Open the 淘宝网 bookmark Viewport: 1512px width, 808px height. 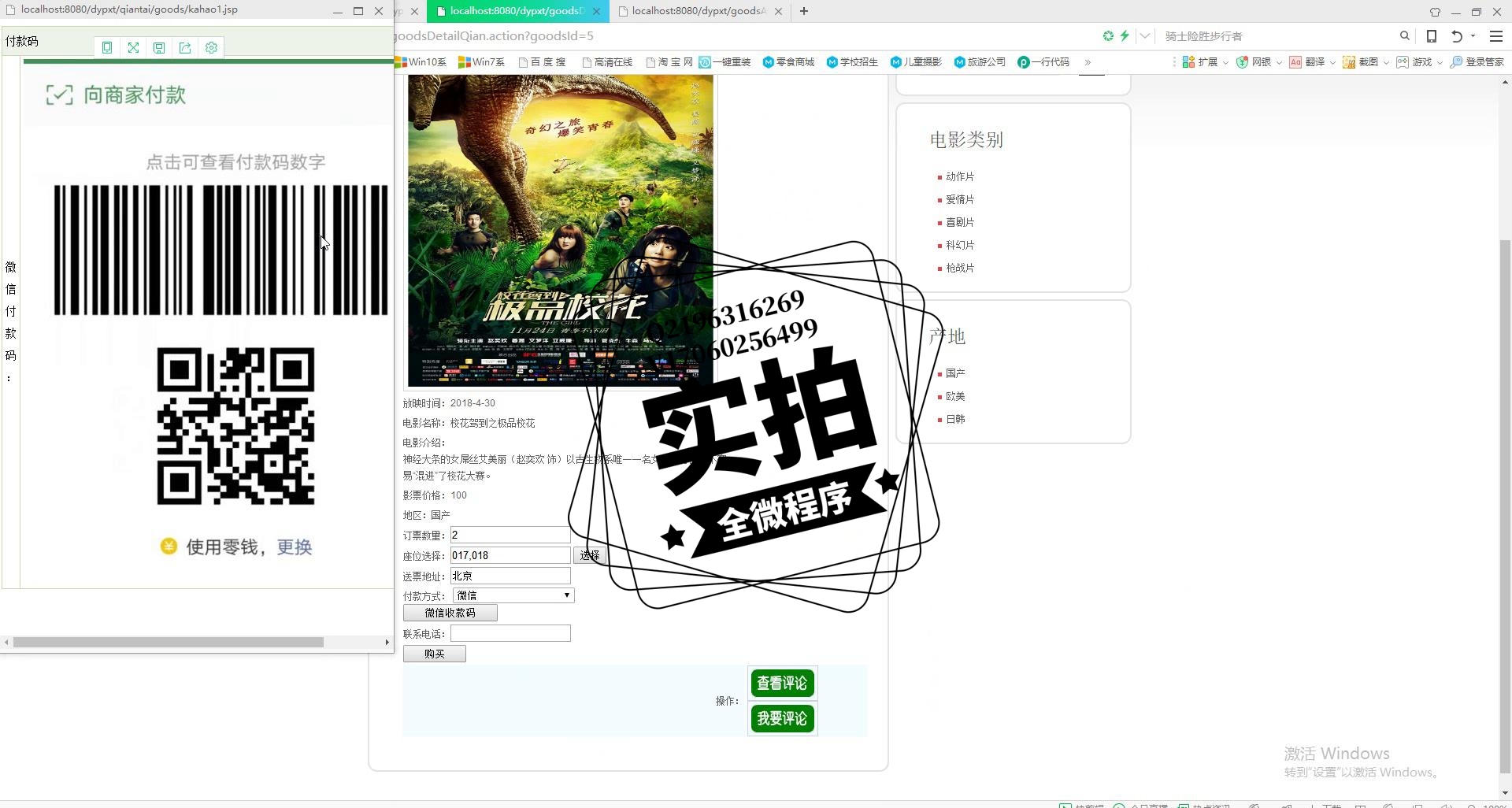[x=669, y=62]
